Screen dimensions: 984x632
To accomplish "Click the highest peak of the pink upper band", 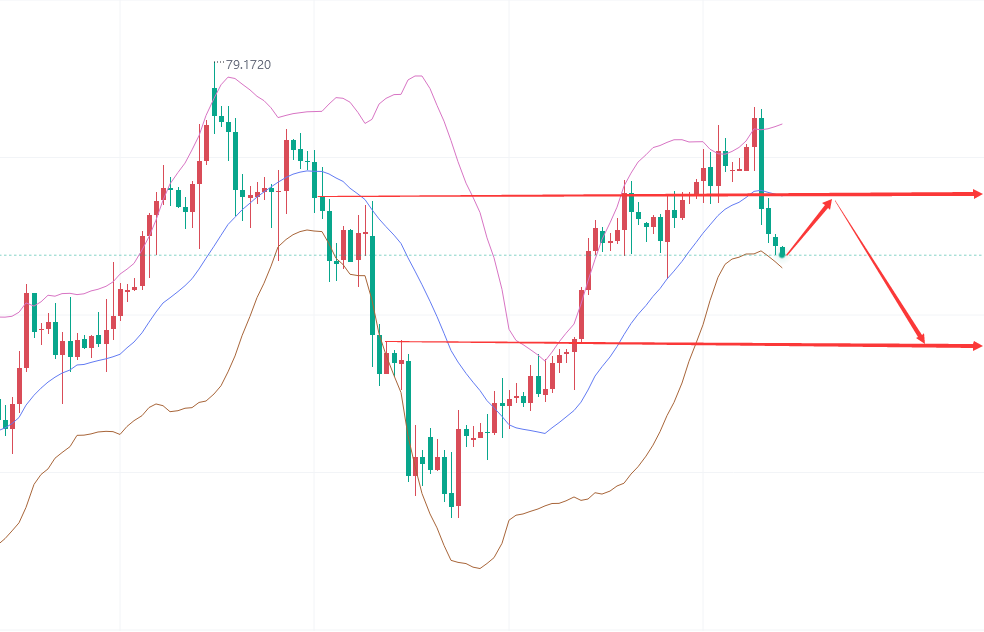I will [416, 76].
